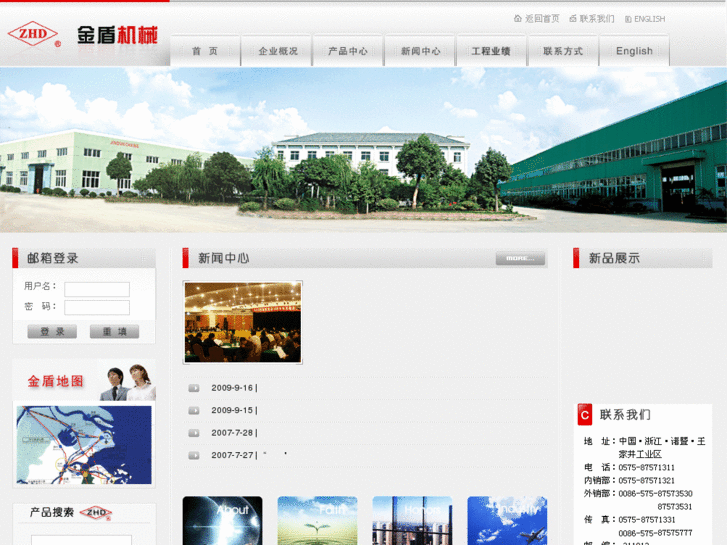Click the 邮箱登录 panel heading
The image size is (727, 545).
click(x=53, y=258)
